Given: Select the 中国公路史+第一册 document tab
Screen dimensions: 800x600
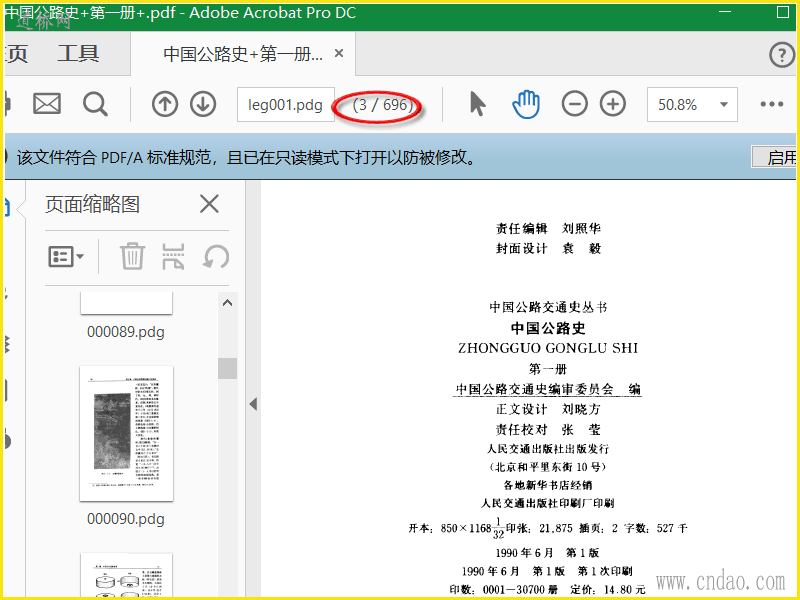Looking at the screenshot, I should [243, 54].
